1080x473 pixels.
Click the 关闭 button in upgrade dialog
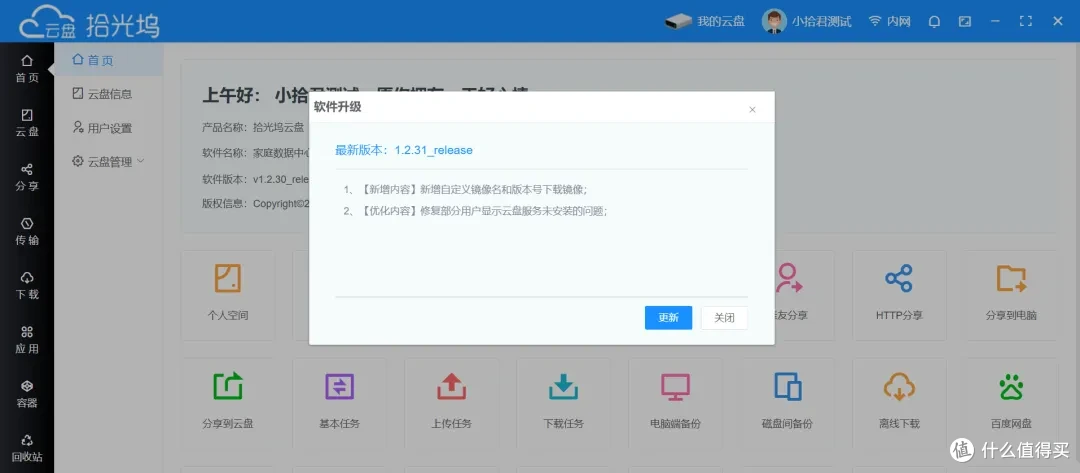click(x=724, y=317)
